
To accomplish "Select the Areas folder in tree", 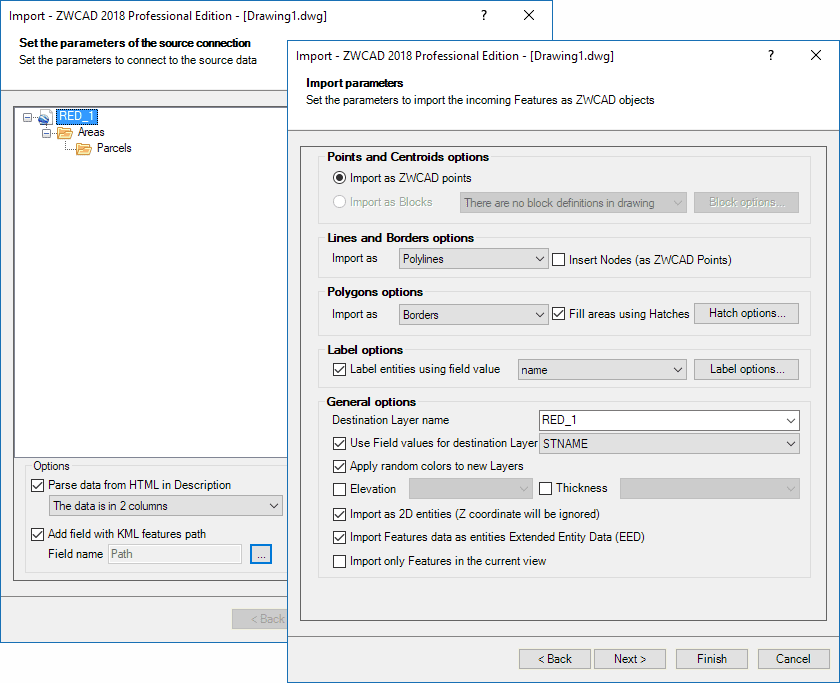I will [x=91, y=132].
